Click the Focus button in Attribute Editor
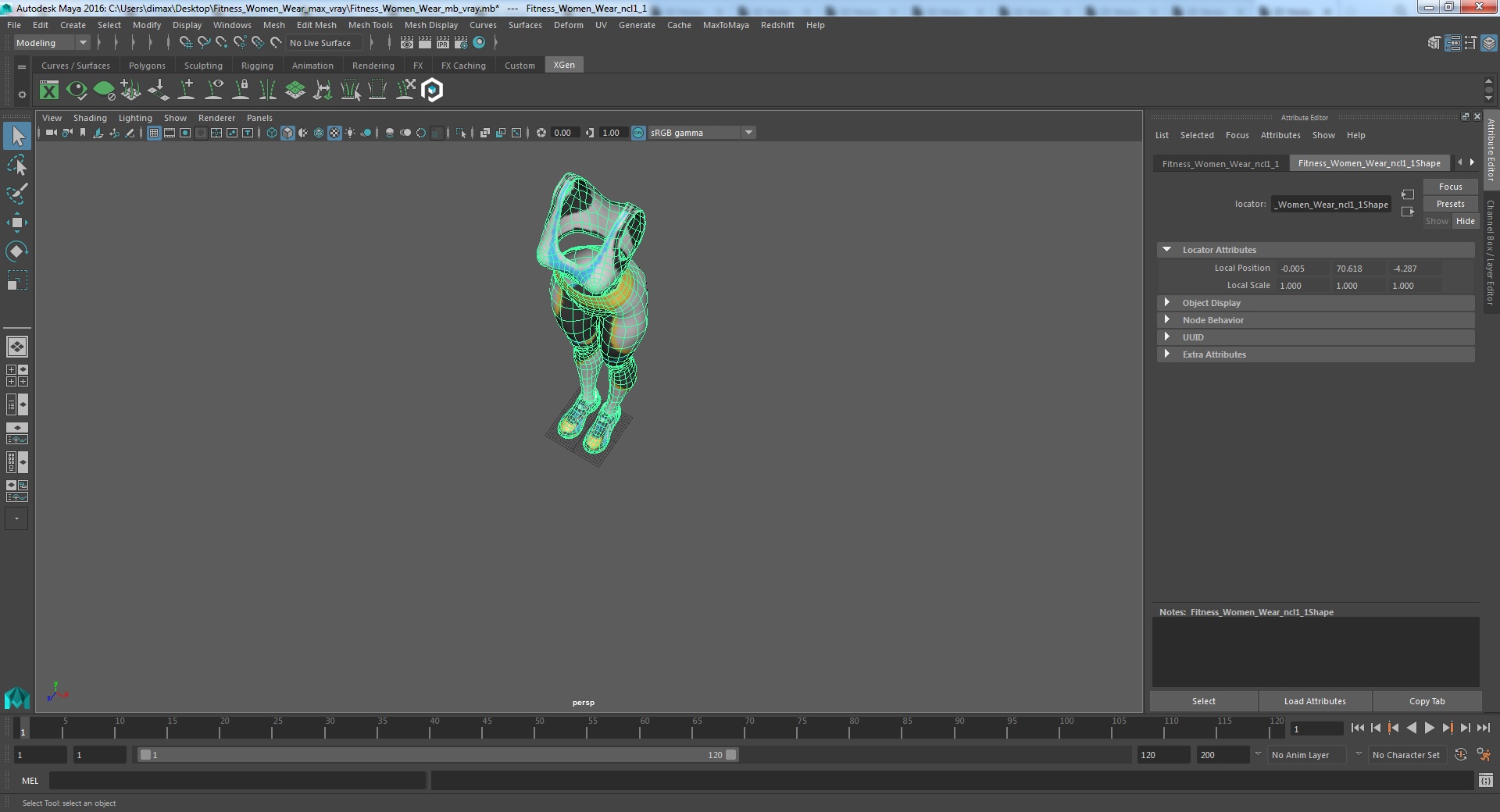 tap(1450, 187)
